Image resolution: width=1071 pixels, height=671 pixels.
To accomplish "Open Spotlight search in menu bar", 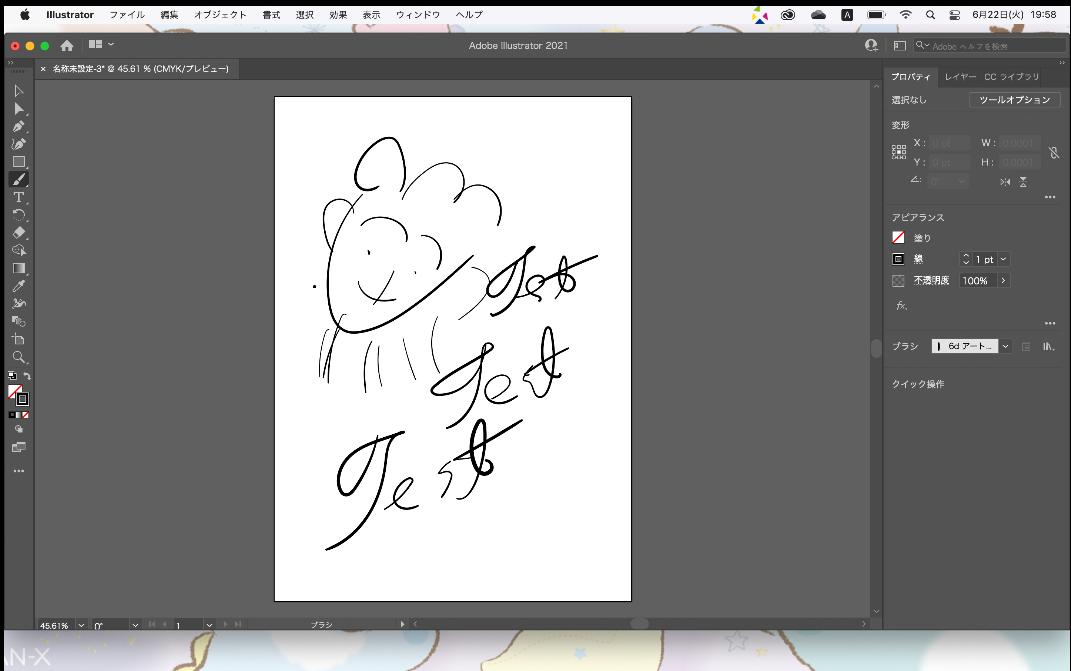I will pyautogui.click(x=930, y=14).
